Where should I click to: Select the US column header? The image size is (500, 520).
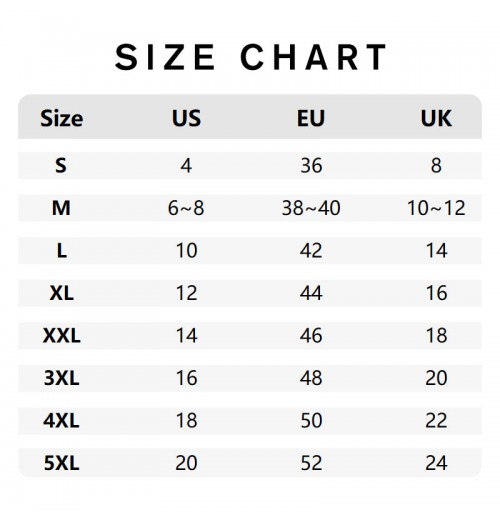pyautogui.click(x=186, y=118)
